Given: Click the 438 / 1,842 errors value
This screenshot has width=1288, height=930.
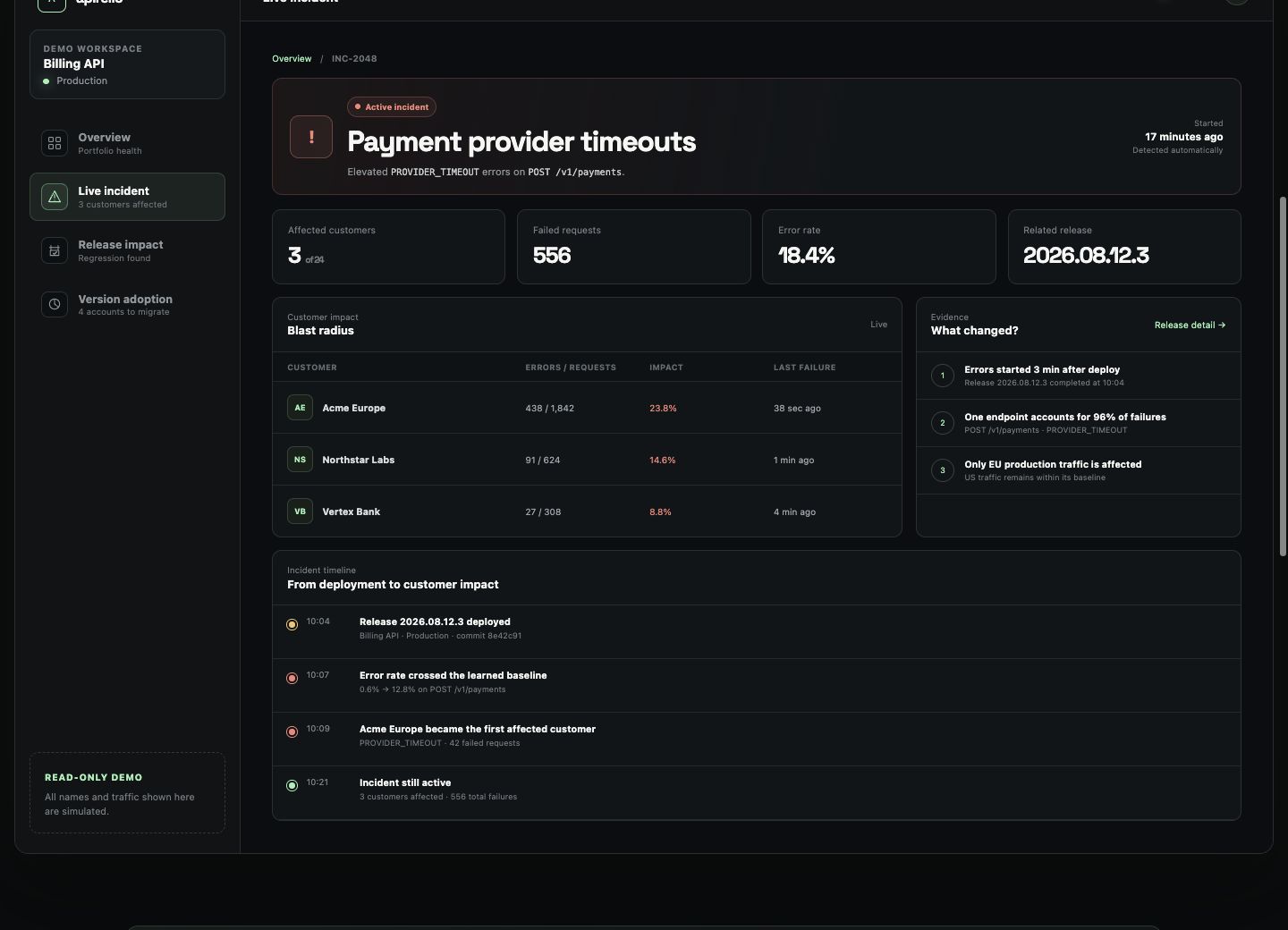Looking at the screenshot, I should point(550,409).
